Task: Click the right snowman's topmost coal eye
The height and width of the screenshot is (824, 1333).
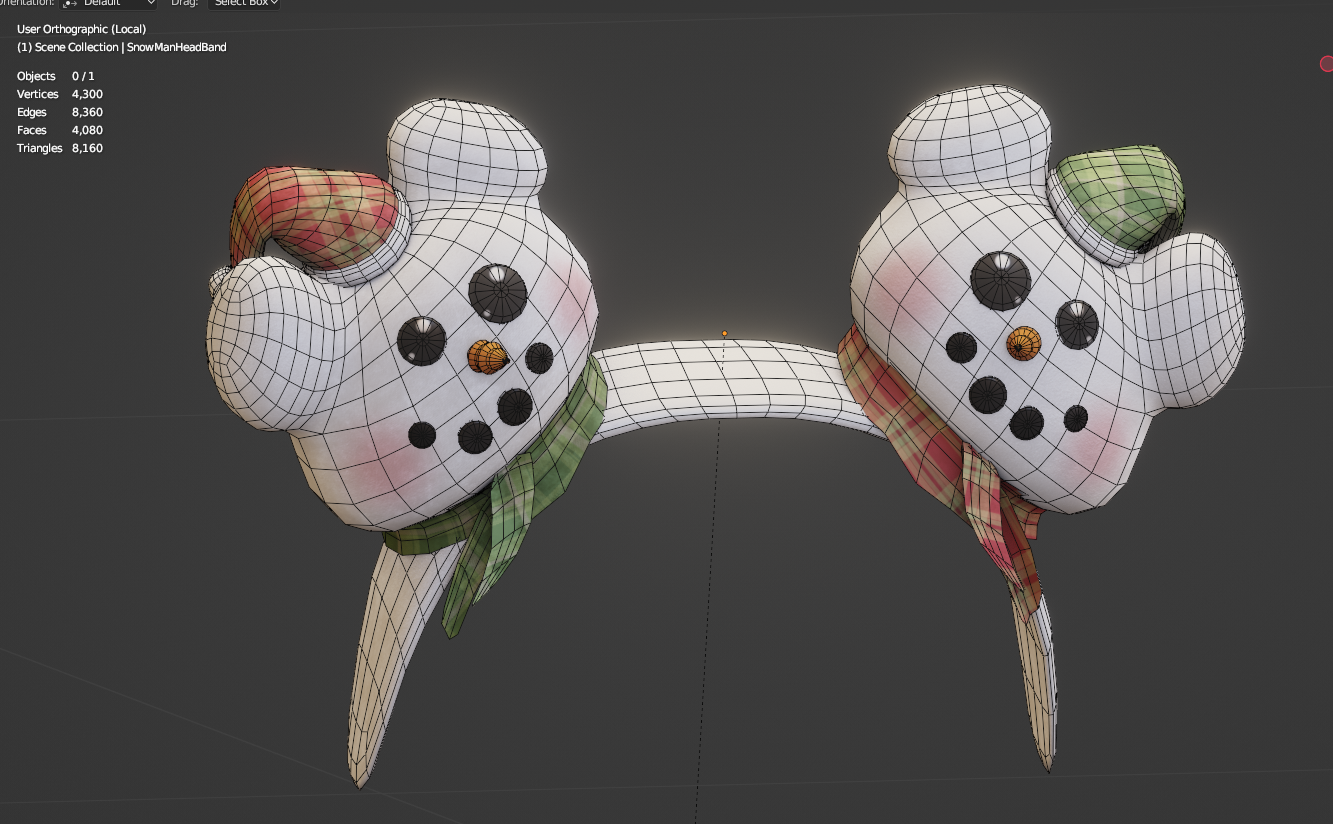Action: (x=1000, y=280)
